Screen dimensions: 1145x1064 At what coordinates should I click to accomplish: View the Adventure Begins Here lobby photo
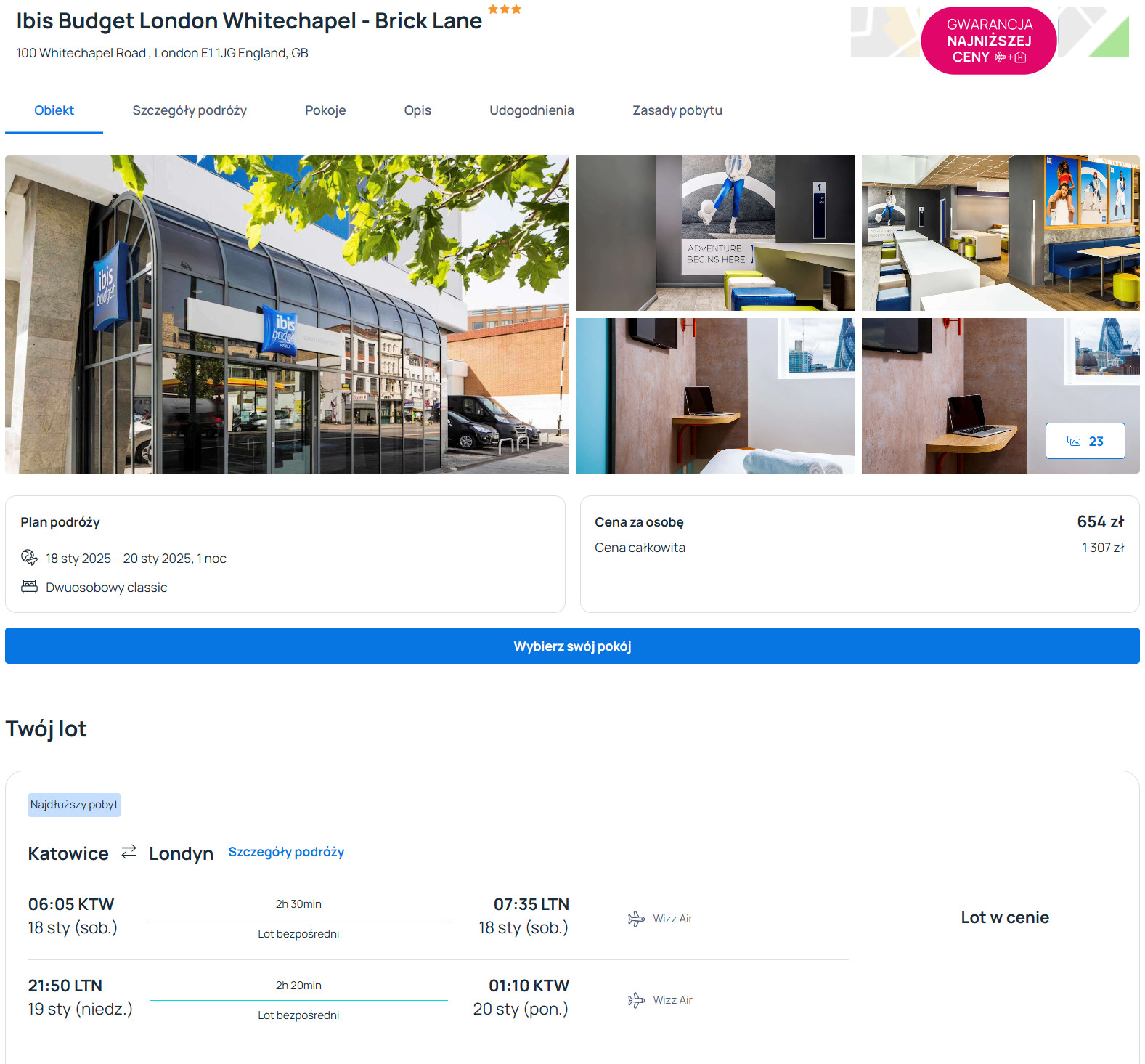[715, 232]
